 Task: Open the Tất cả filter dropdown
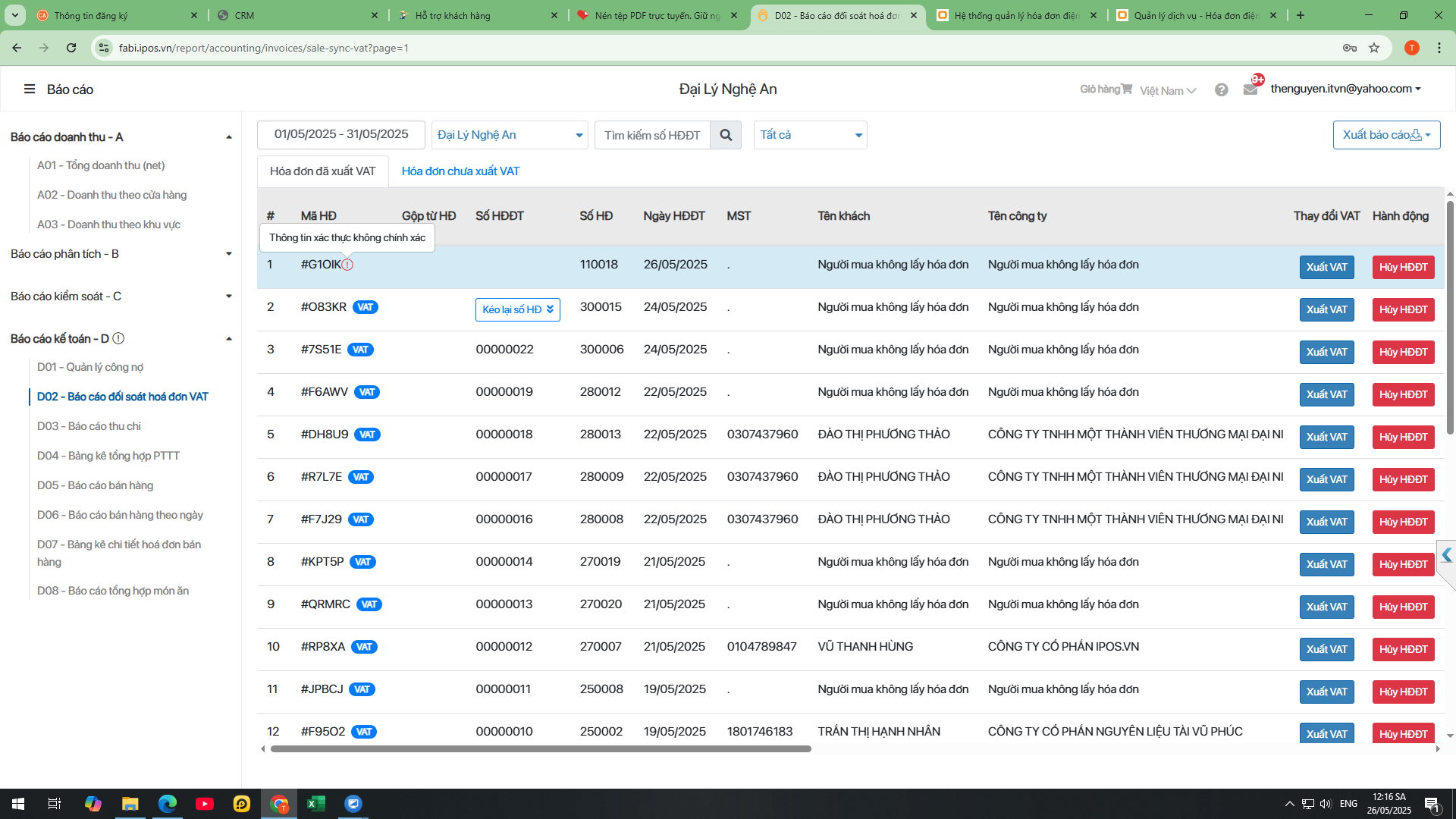click(810, 135)
